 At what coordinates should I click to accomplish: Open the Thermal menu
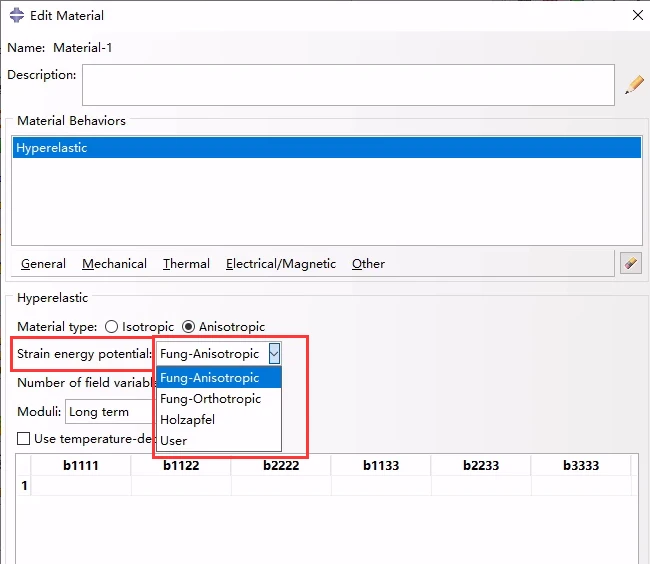186,264
